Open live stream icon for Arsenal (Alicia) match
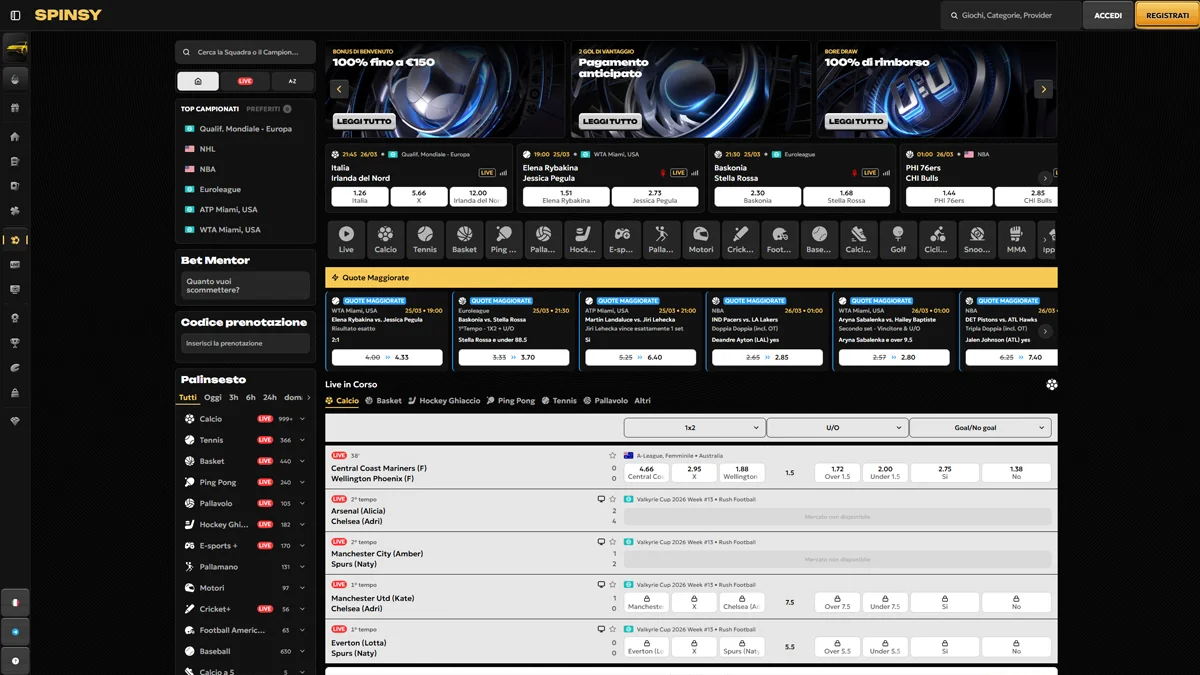The width and height of the screenshot is (1200, 675). [x=601, y=499]
